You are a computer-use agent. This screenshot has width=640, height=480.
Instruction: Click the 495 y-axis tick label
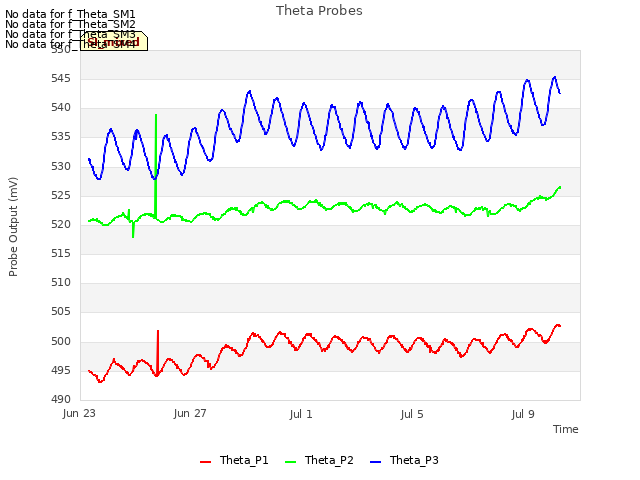click(61, 371)
